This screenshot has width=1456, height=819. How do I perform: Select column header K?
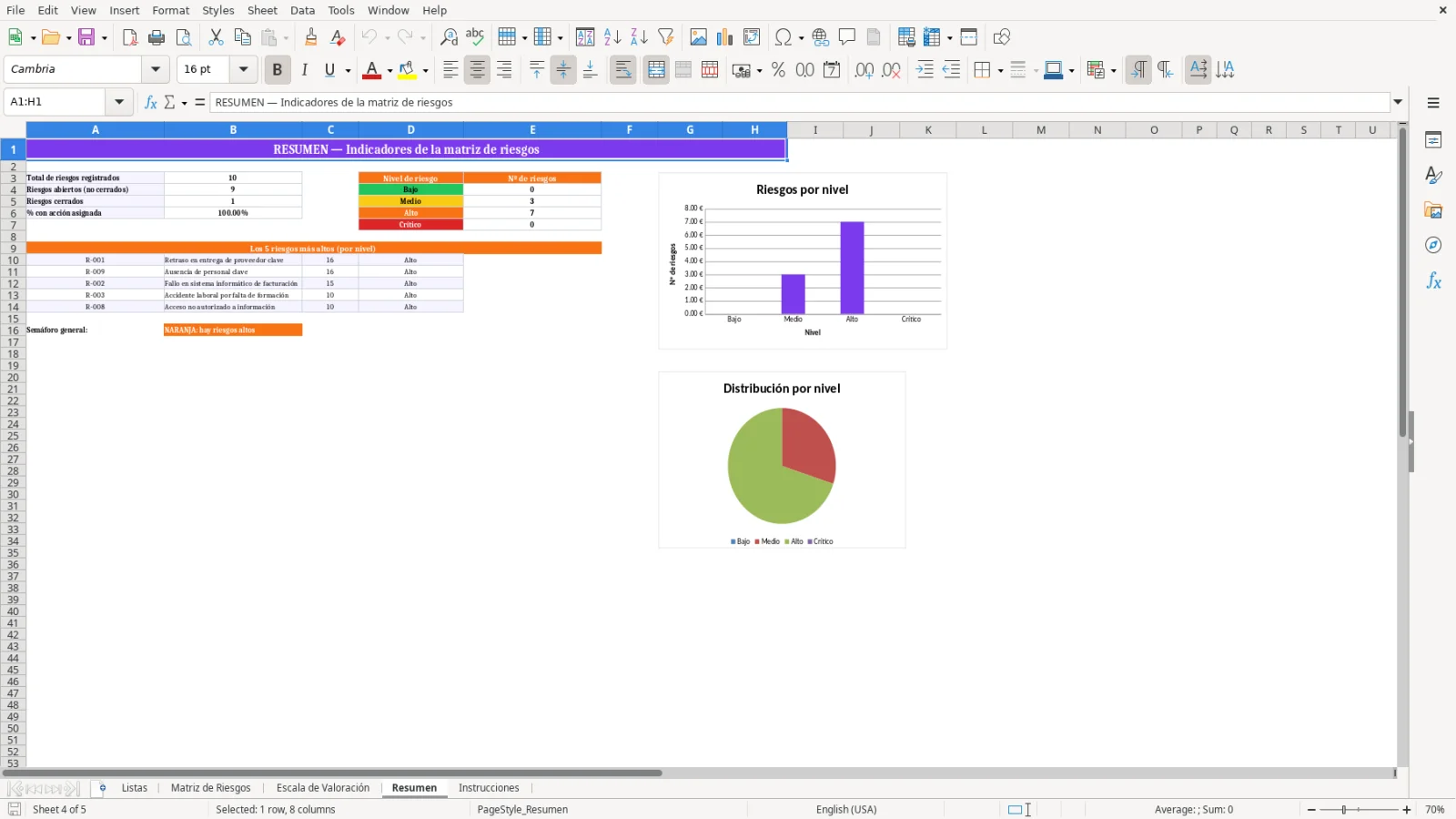click(928, 130)
